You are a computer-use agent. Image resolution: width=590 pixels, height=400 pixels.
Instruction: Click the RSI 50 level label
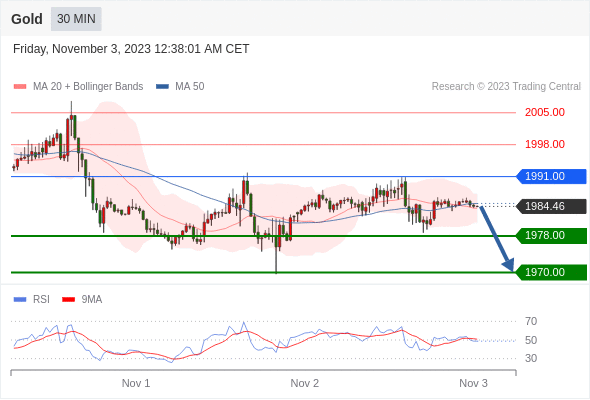click(x=531, y=340)
